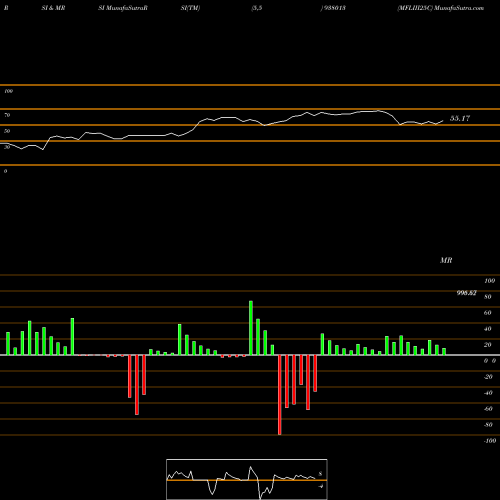Select the tallest green MR histogram bar
500x500 pixels.
[x=251, y=328]
